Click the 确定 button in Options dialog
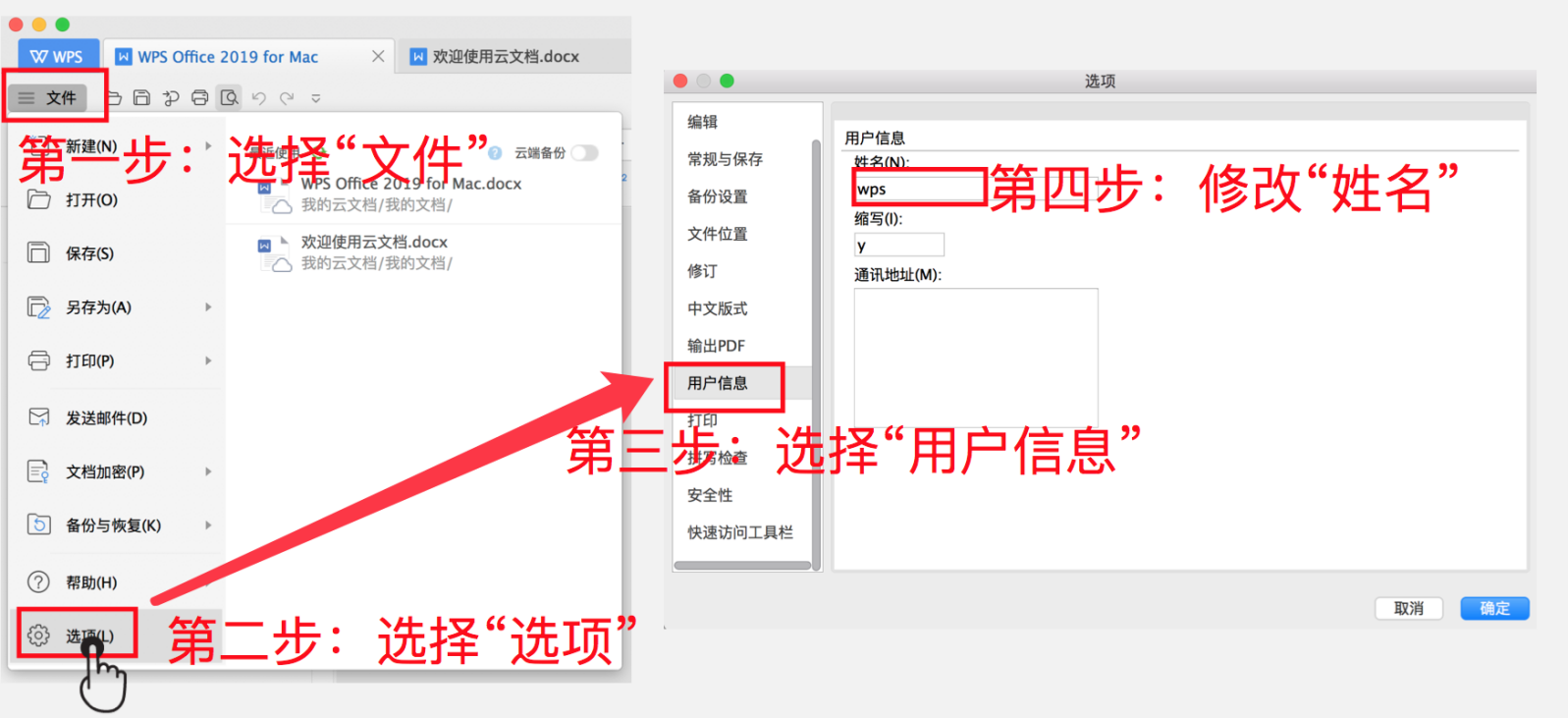 (1494, 608)
